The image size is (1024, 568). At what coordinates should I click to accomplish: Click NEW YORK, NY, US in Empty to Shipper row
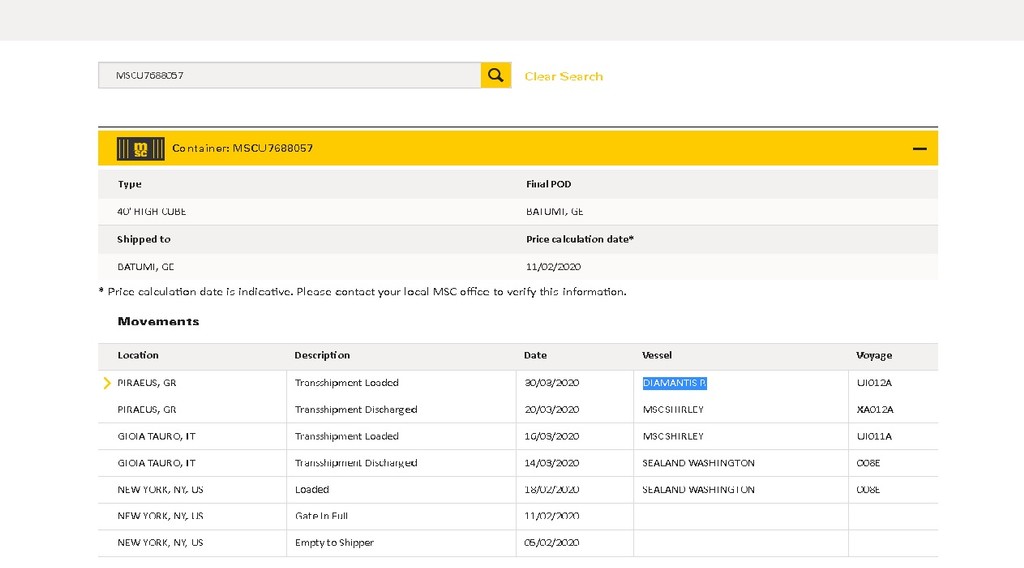click(x=160, y=543)
